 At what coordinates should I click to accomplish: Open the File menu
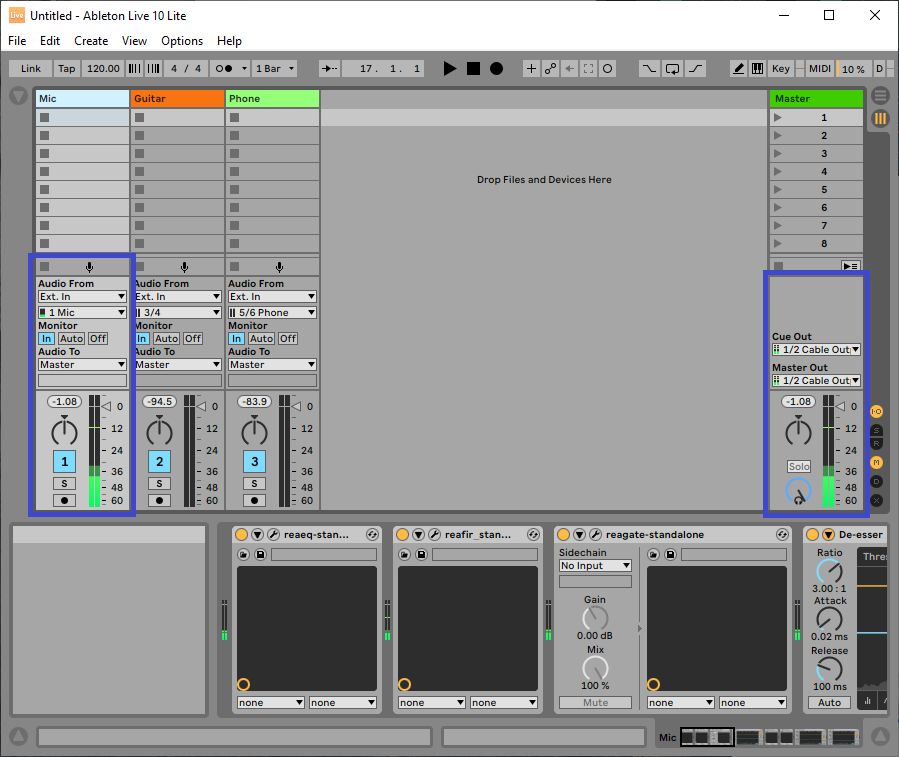[17, 41]
